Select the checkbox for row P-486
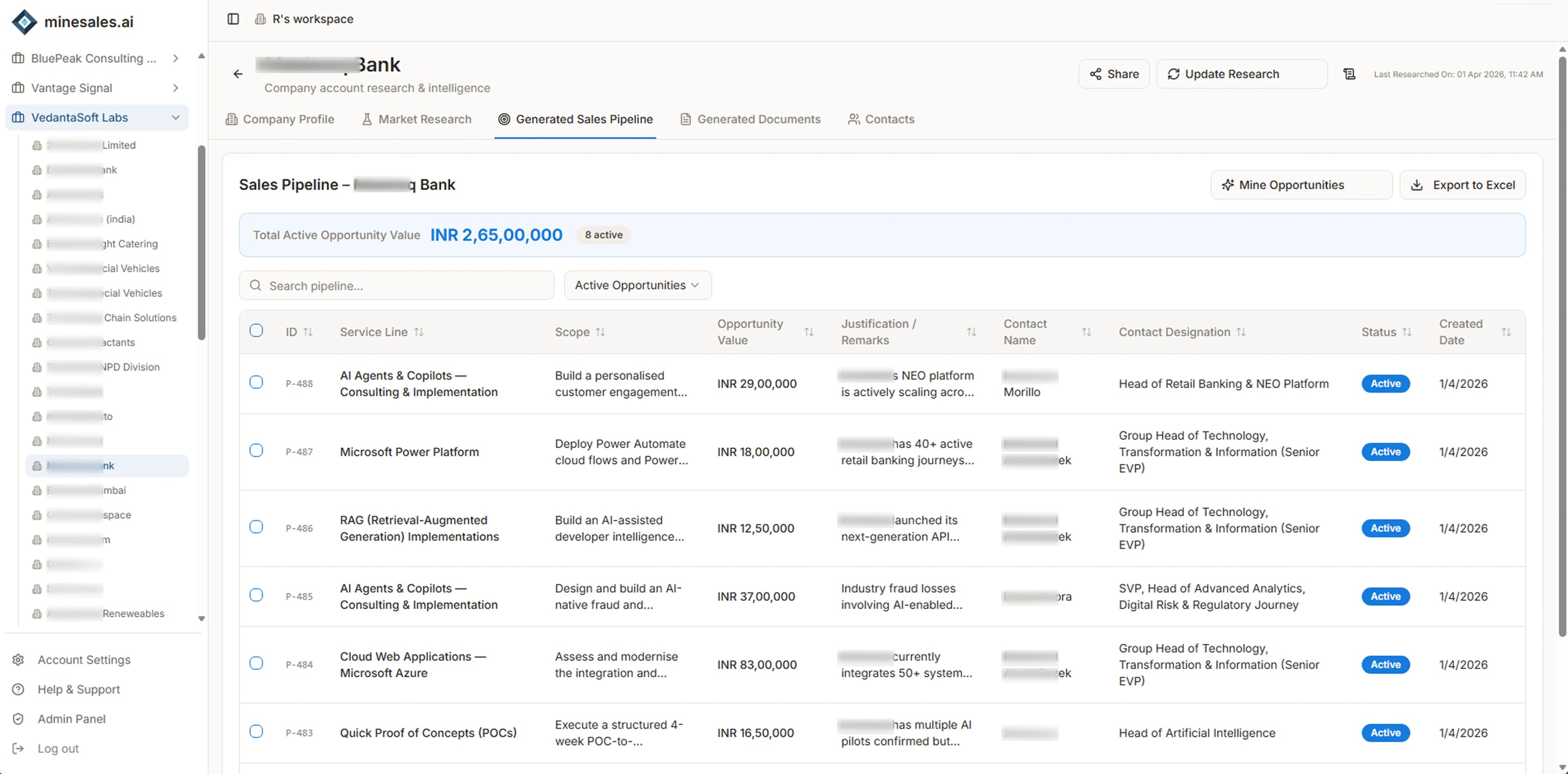Image resolution: width=1568 pixels, height=774 pixels. pos(256,526)
